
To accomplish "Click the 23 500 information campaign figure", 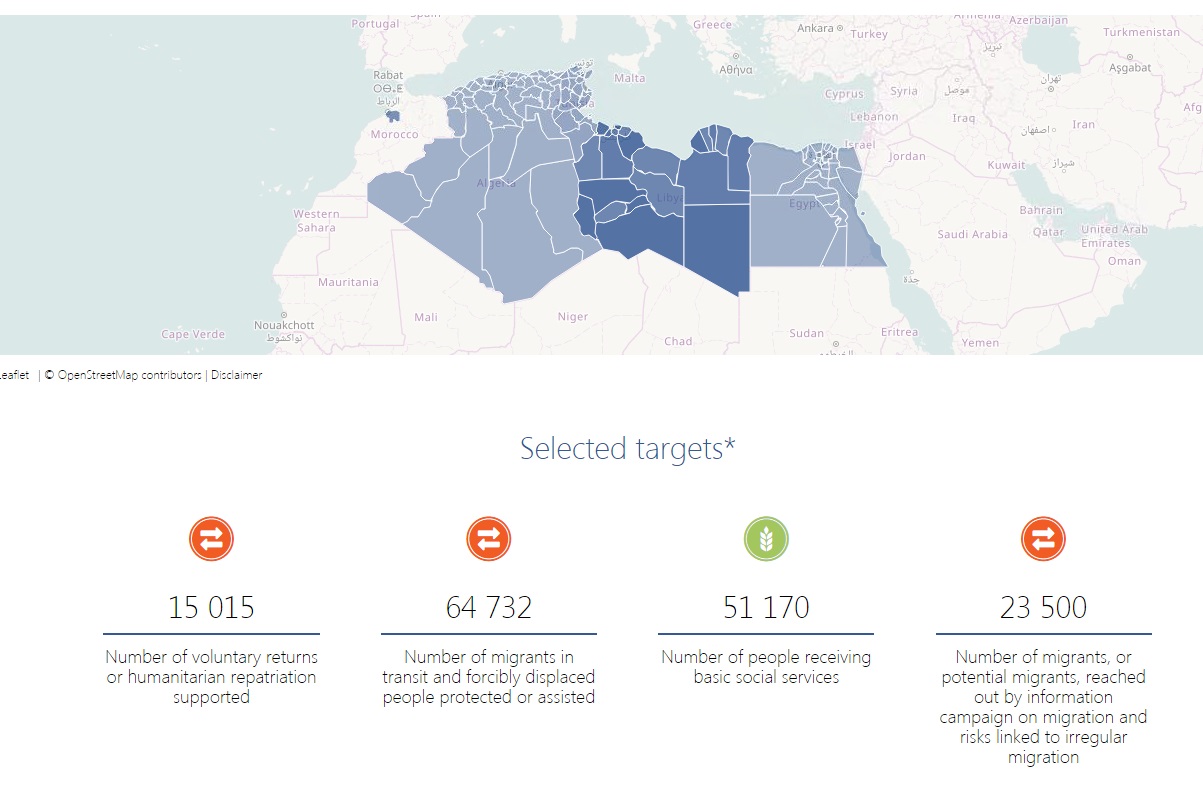I will tap(1043, 607).
